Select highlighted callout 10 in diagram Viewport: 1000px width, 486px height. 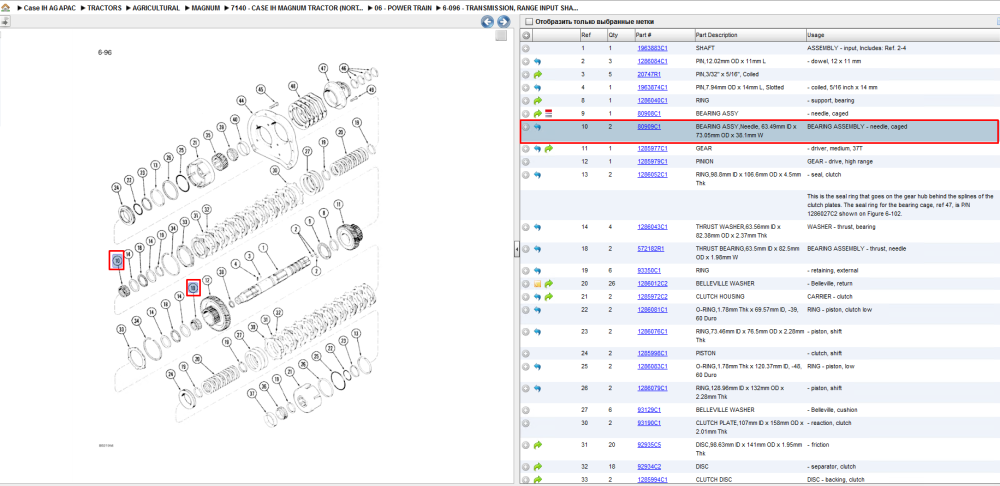117,260
